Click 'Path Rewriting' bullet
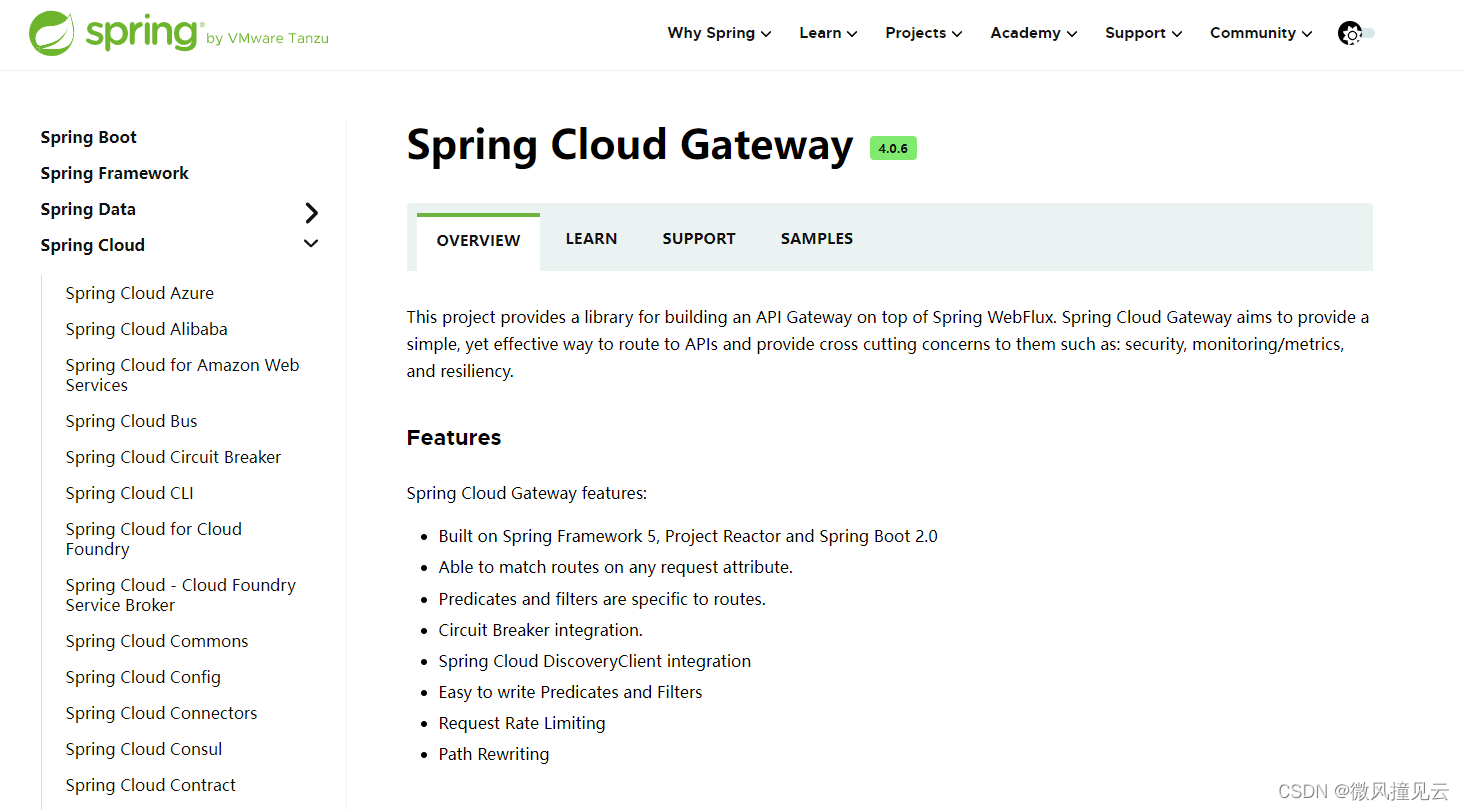 pyautogui.click(x=494, y=754)
